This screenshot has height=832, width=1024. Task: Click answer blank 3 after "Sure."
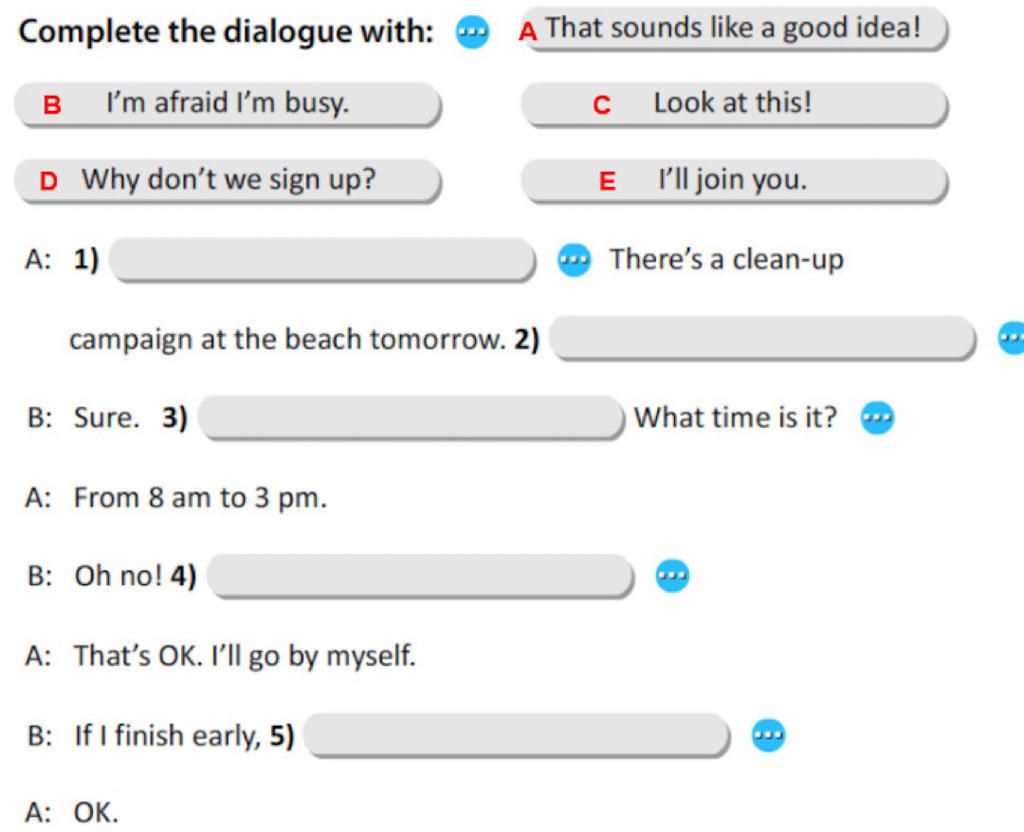click(411, 418)
